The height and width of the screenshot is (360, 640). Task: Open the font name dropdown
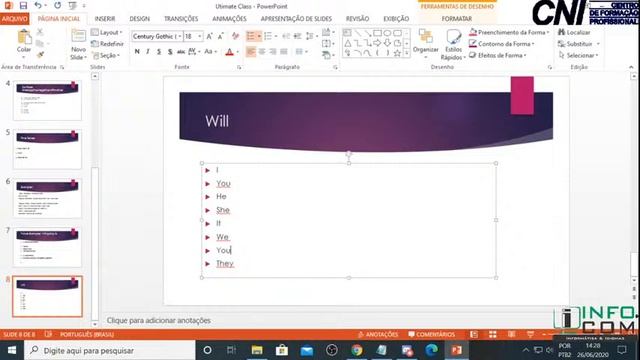pyautogui.click(x=180, y=36)
